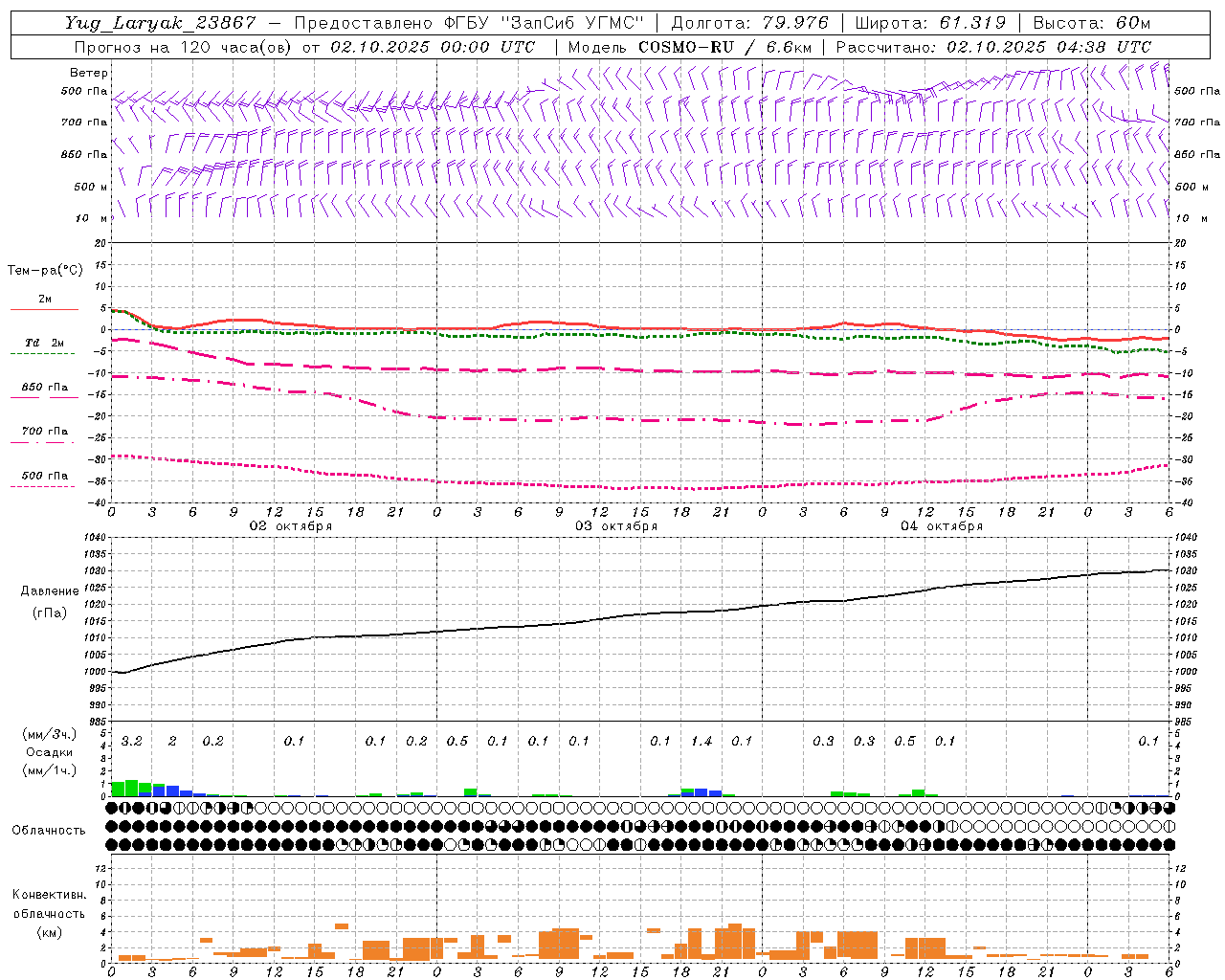Select the provider text ФГБУ "ЗапСиб УГМС"
The height and width of the screenshot is (980, 1225).
click(544, 23)
